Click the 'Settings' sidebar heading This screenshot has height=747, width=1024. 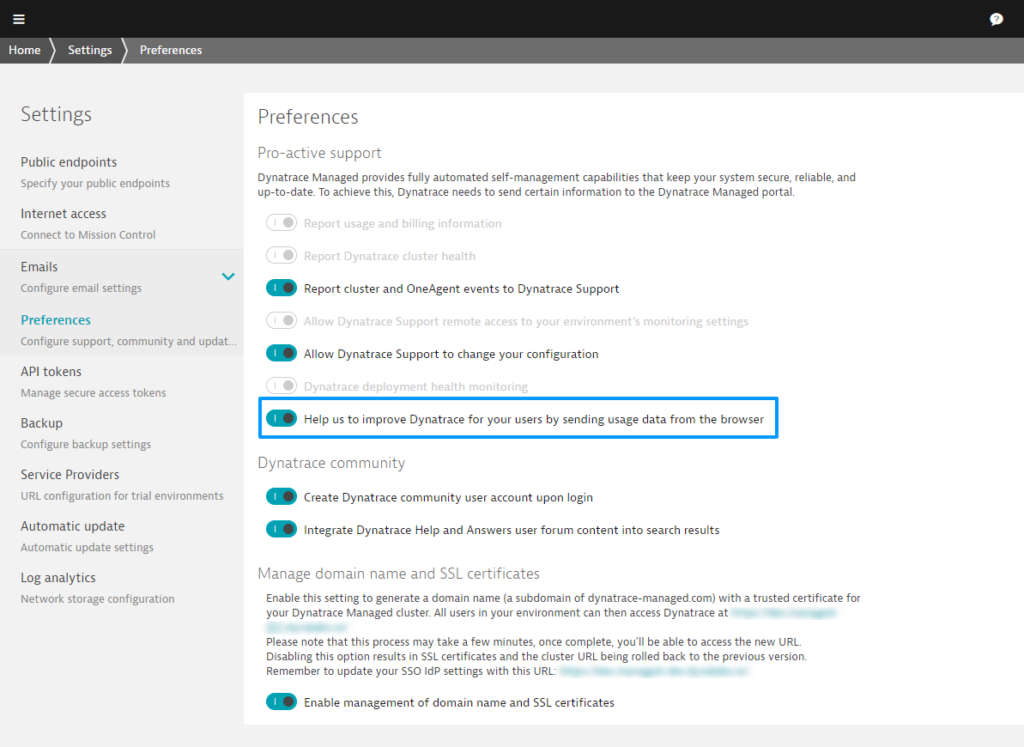point(56,114)
